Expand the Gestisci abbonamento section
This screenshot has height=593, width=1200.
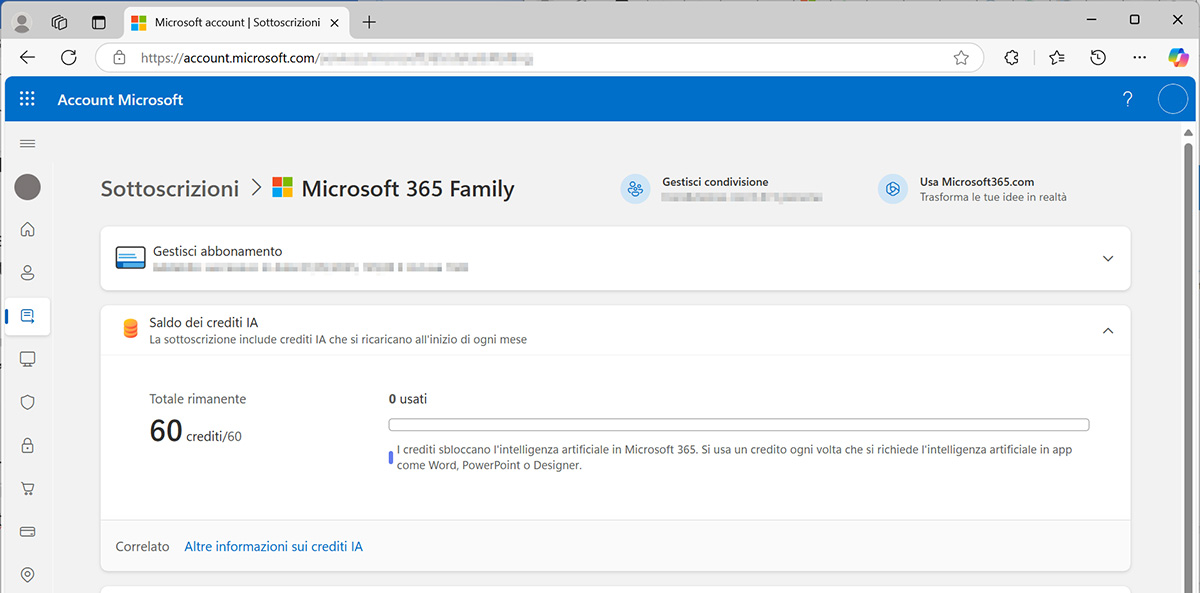coord(1107,259)
